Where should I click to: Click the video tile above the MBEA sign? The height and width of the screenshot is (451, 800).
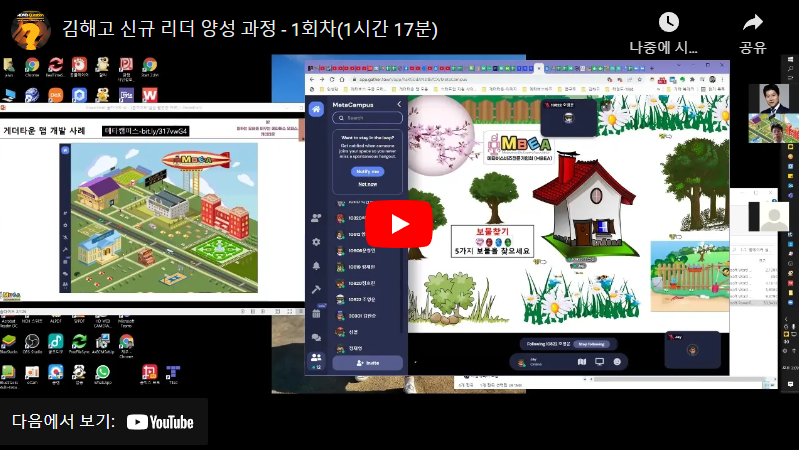coord(568,118)
